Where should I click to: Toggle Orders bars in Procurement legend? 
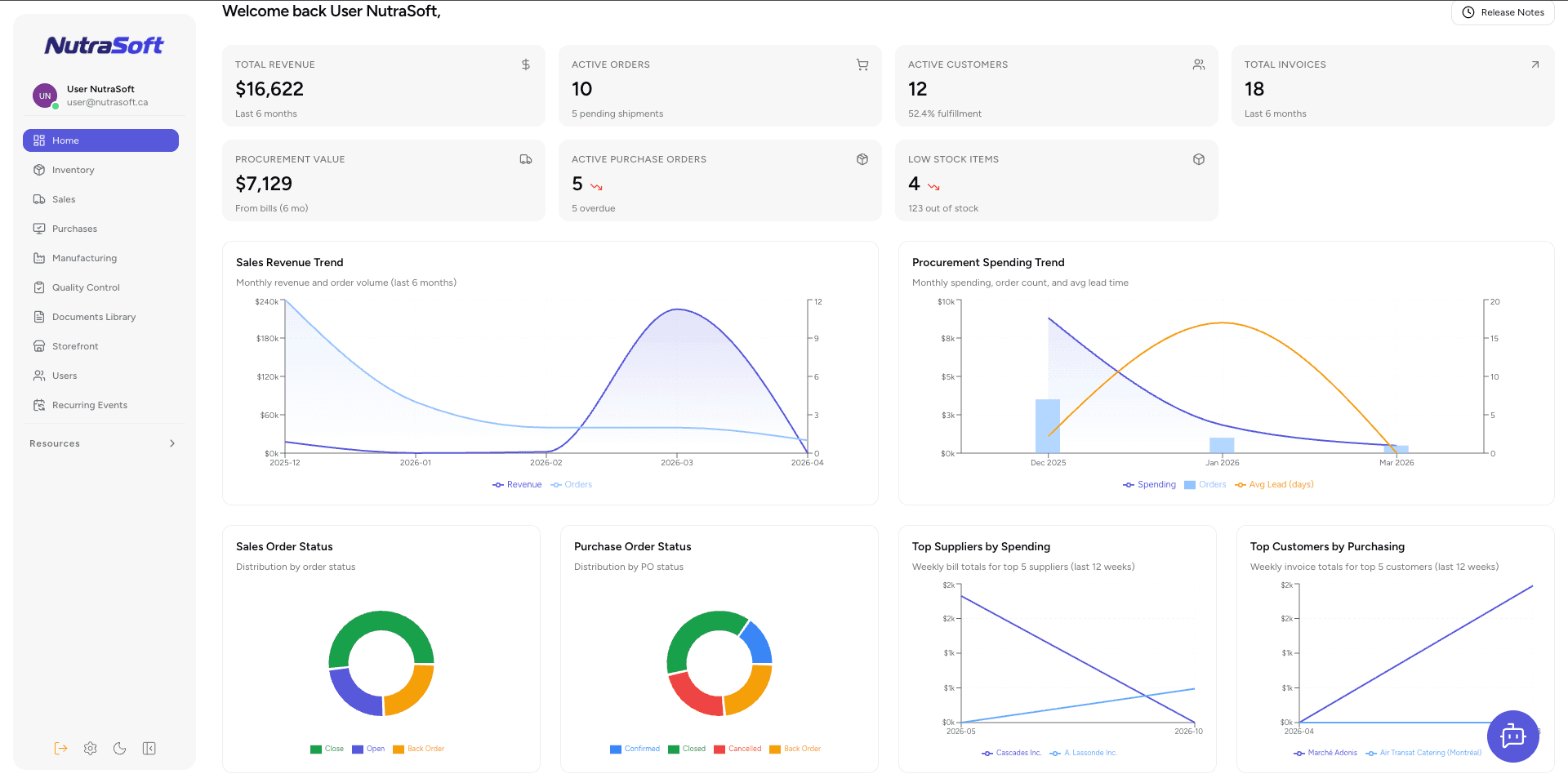(1205, 485)
